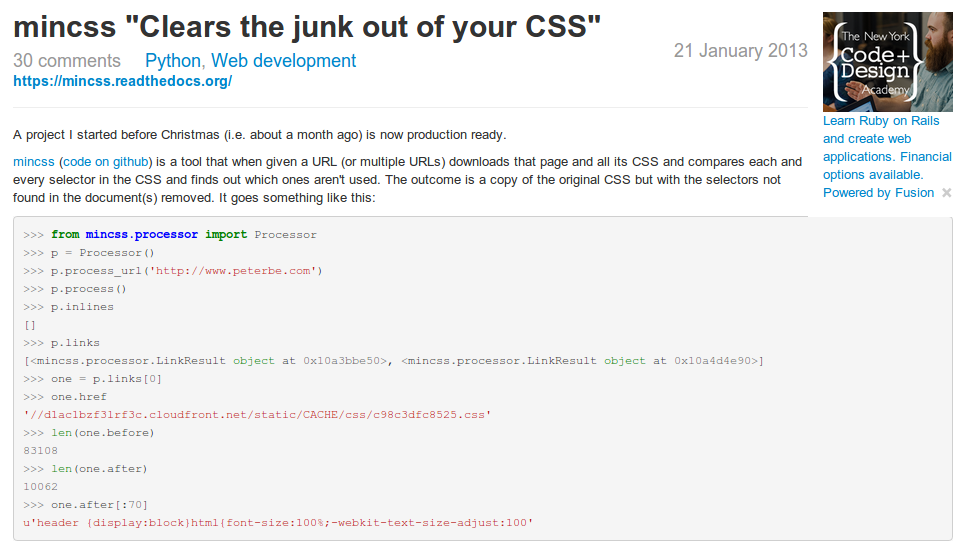Click the u'header {display:block}' output line

click(278, 523)
